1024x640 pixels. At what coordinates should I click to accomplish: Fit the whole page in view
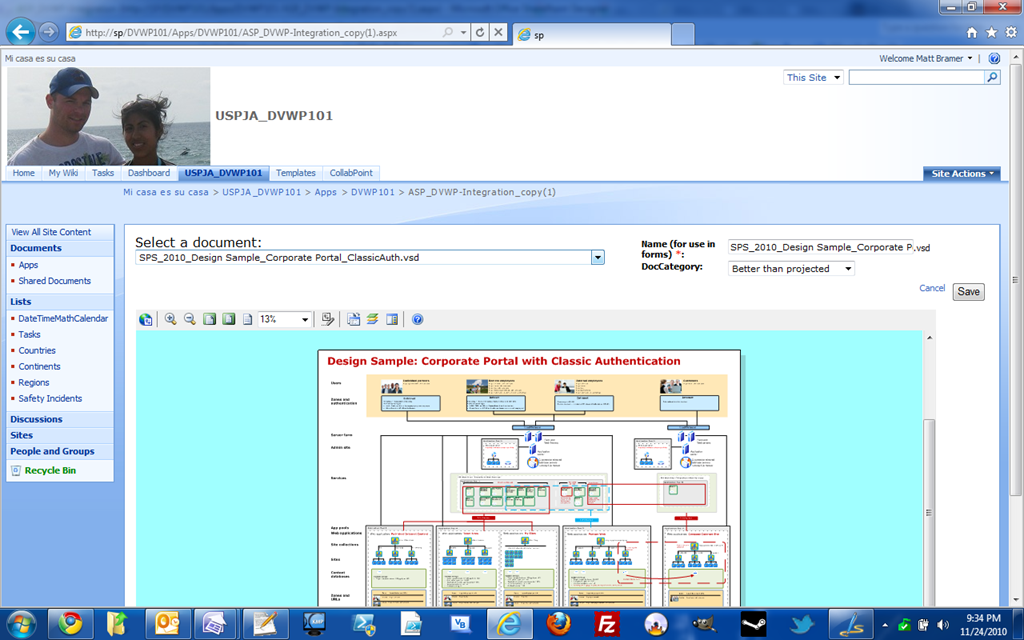(x=229, y=319)
